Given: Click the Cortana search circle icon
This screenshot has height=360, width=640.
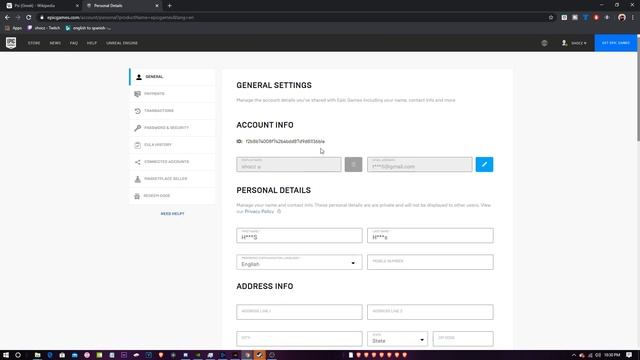Looking at the screenshot, I should coord(18,355).
